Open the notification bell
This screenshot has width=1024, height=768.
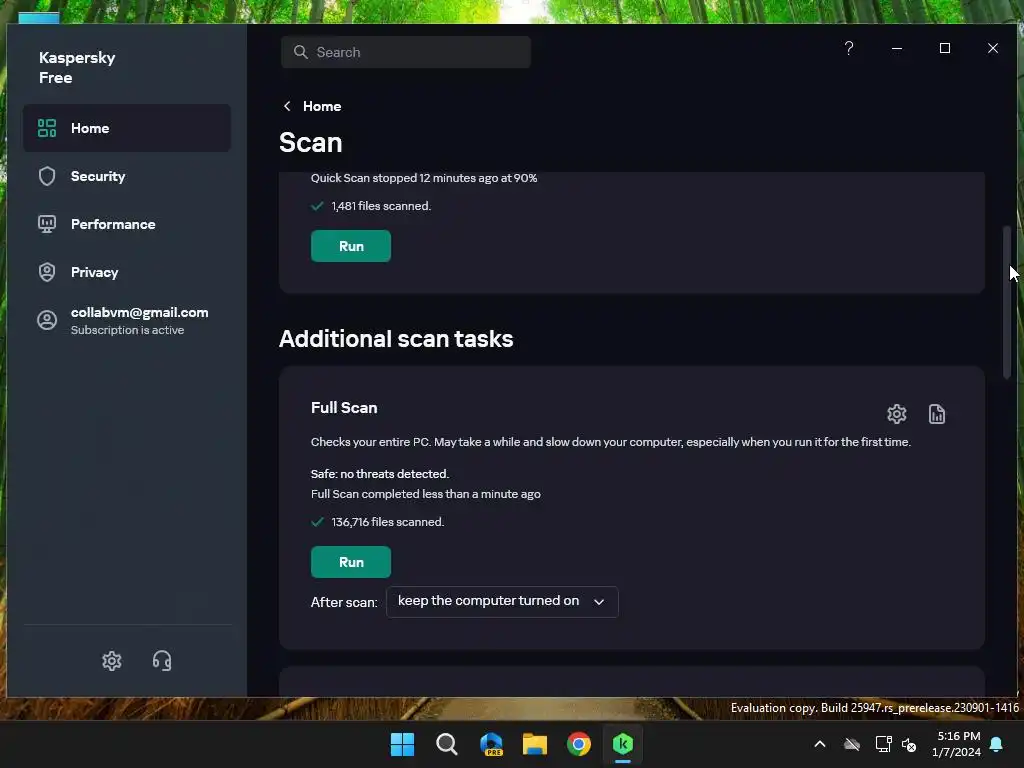tap(997, 744)
